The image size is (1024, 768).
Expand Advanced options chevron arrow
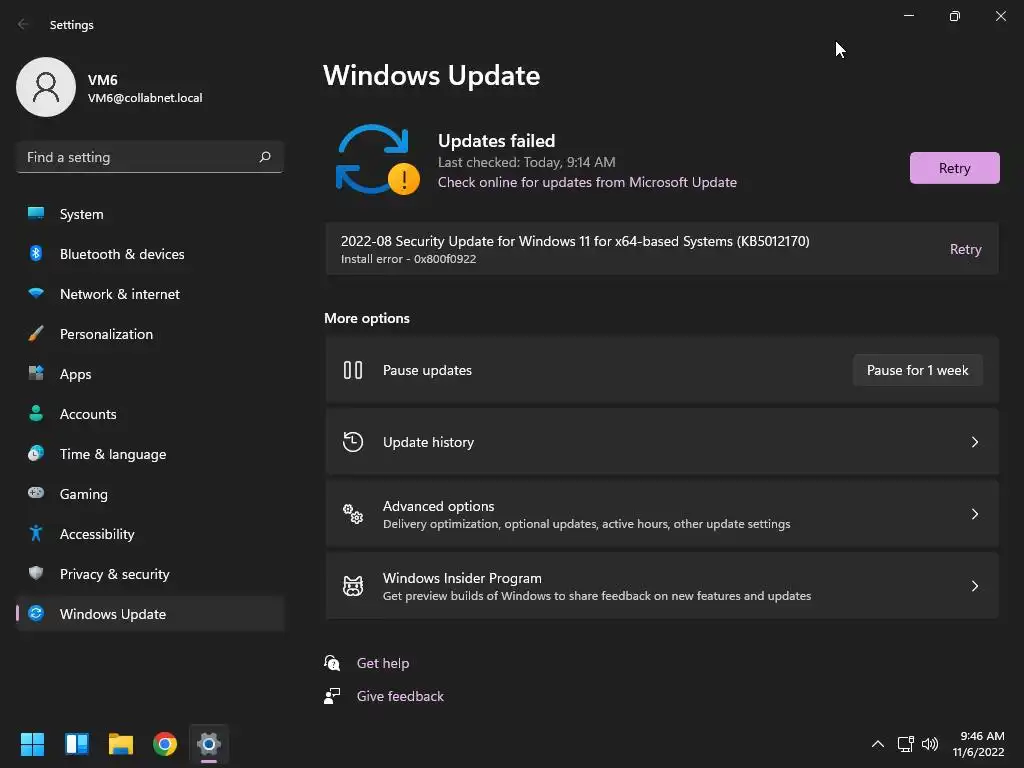click(974, 514)
